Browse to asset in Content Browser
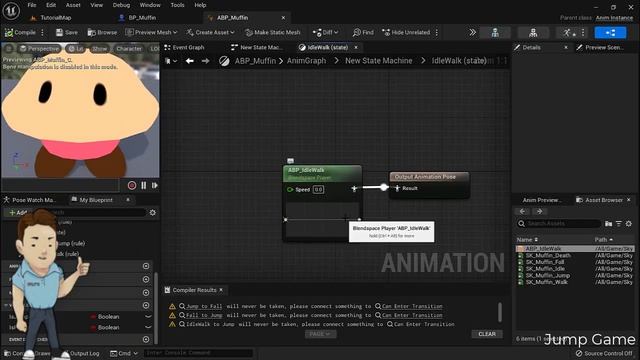640x360 pixels. click(x=102, y=32)
